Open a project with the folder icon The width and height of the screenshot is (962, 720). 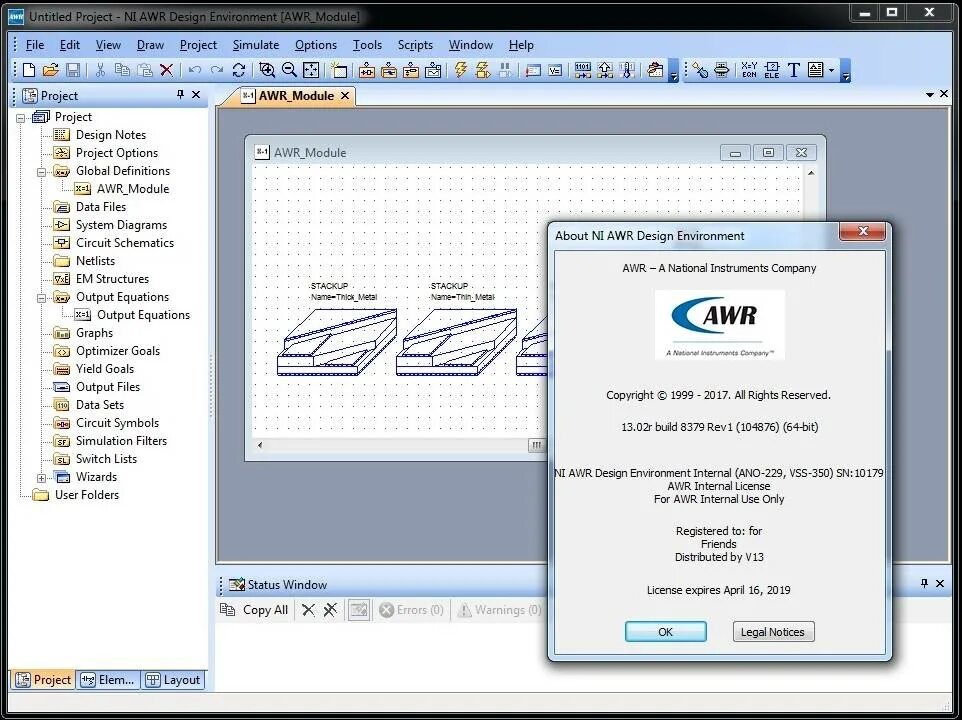point(51,70)
